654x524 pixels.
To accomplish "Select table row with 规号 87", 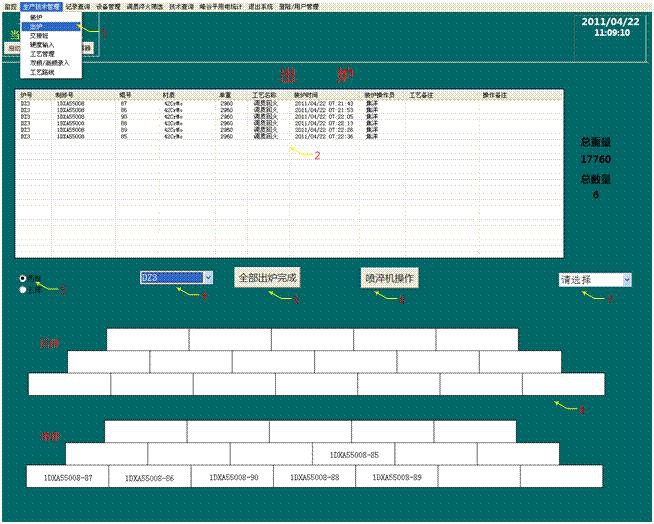I will pos(124,103).
